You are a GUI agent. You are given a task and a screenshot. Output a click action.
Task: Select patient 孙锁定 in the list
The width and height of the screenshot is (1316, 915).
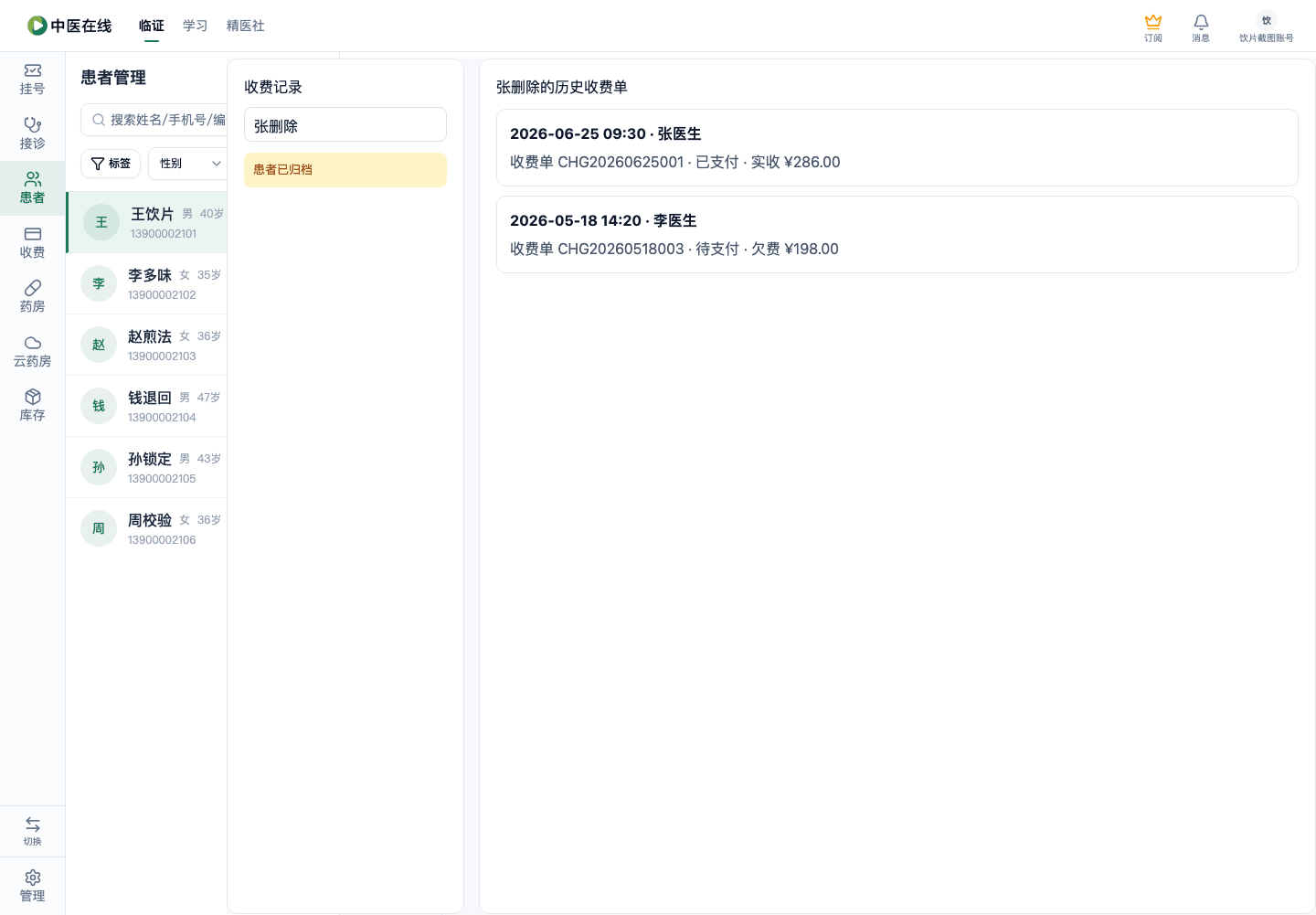(x=146, y=467)
